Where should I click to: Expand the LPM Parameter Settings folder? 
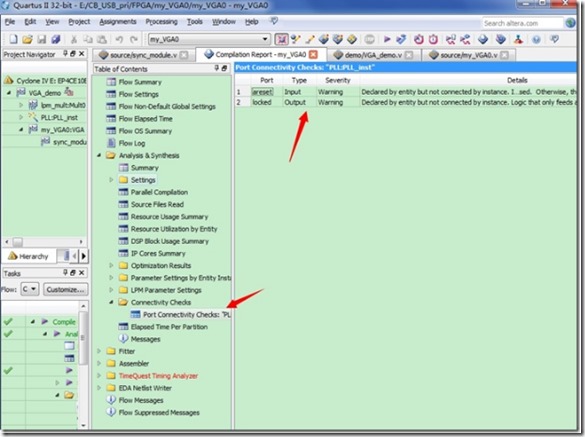tap(111, 290)
